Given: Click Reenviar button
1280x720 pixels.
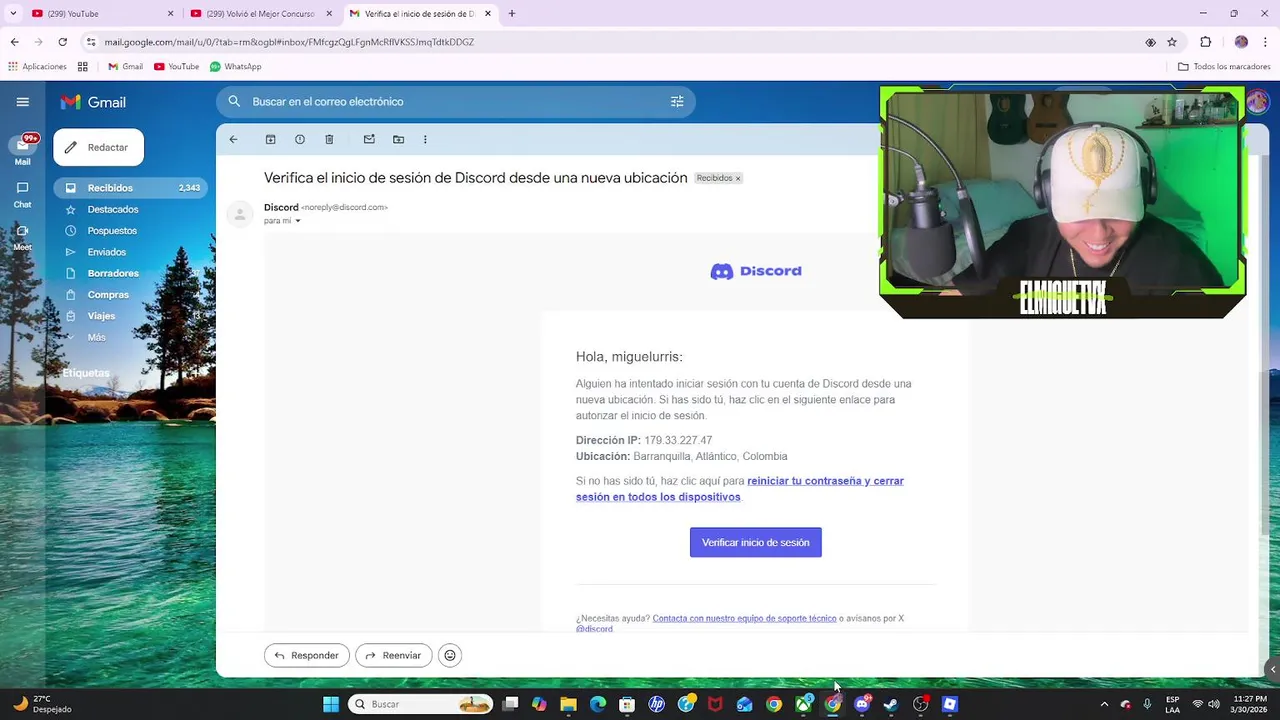Looking at the screenshot, I should pos(393,655).
